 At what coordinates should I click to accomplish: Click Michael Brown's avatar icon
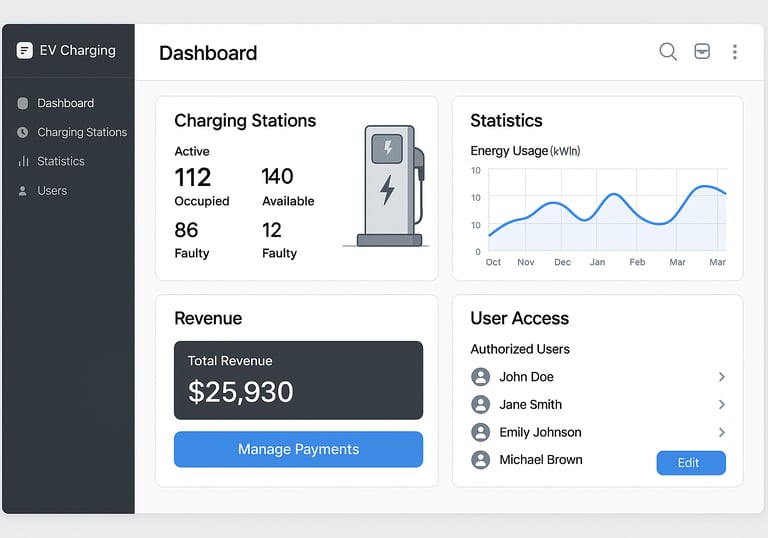point(481,460)
